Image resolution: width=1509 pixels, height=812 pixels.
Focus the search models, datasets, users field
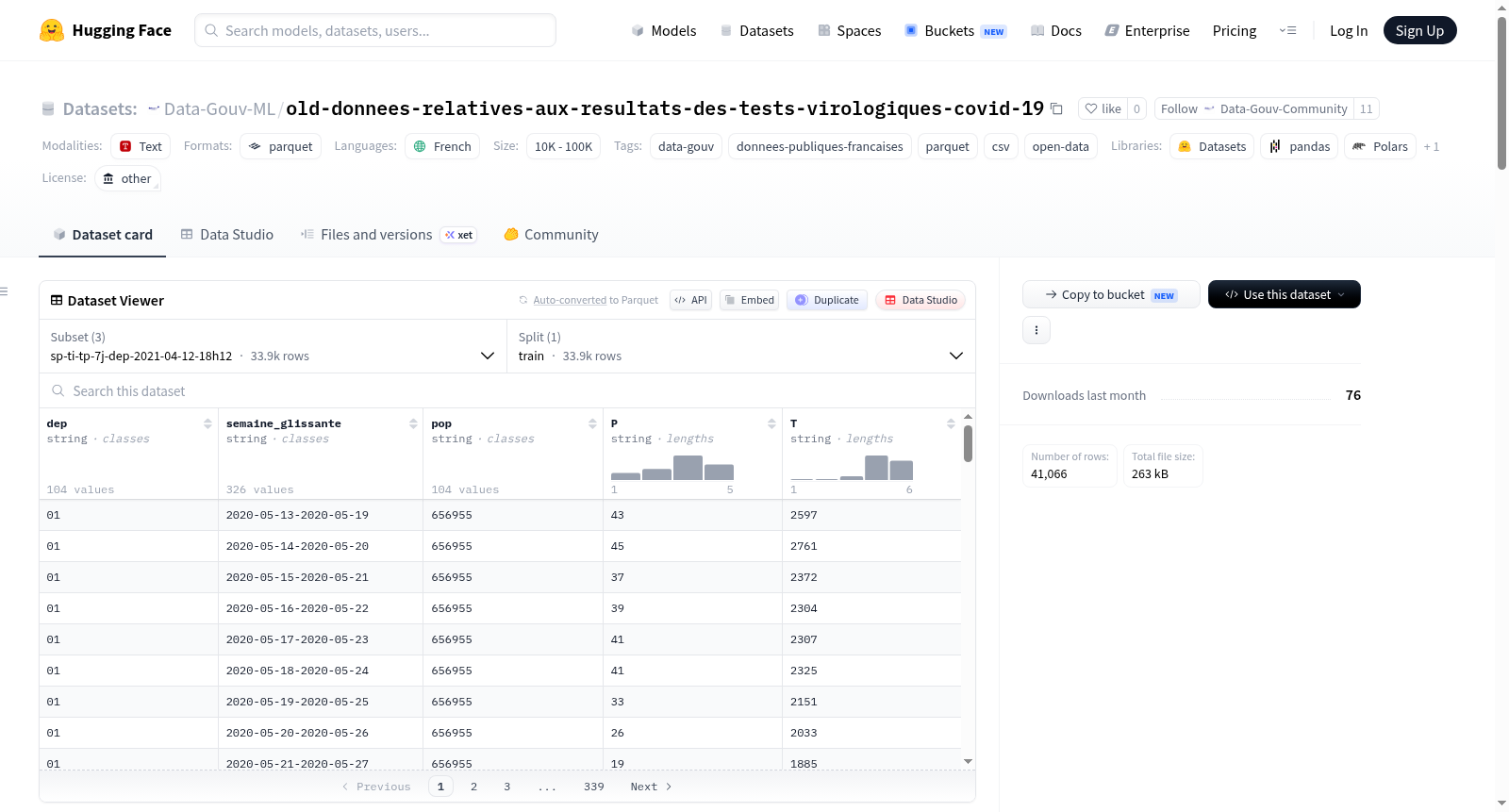pyautogui.click(x=375, y=30)
